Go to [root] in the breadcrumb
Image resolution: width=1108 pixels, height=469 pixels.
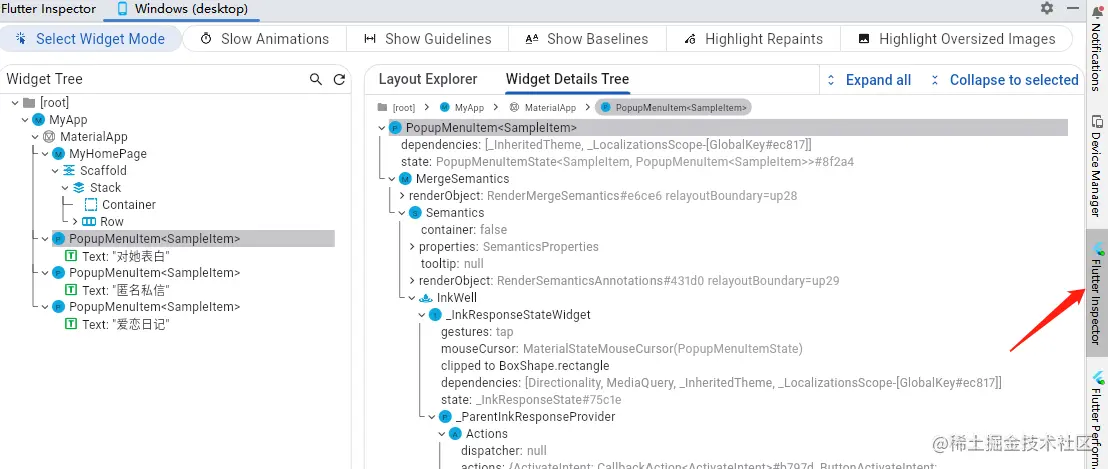396,107
